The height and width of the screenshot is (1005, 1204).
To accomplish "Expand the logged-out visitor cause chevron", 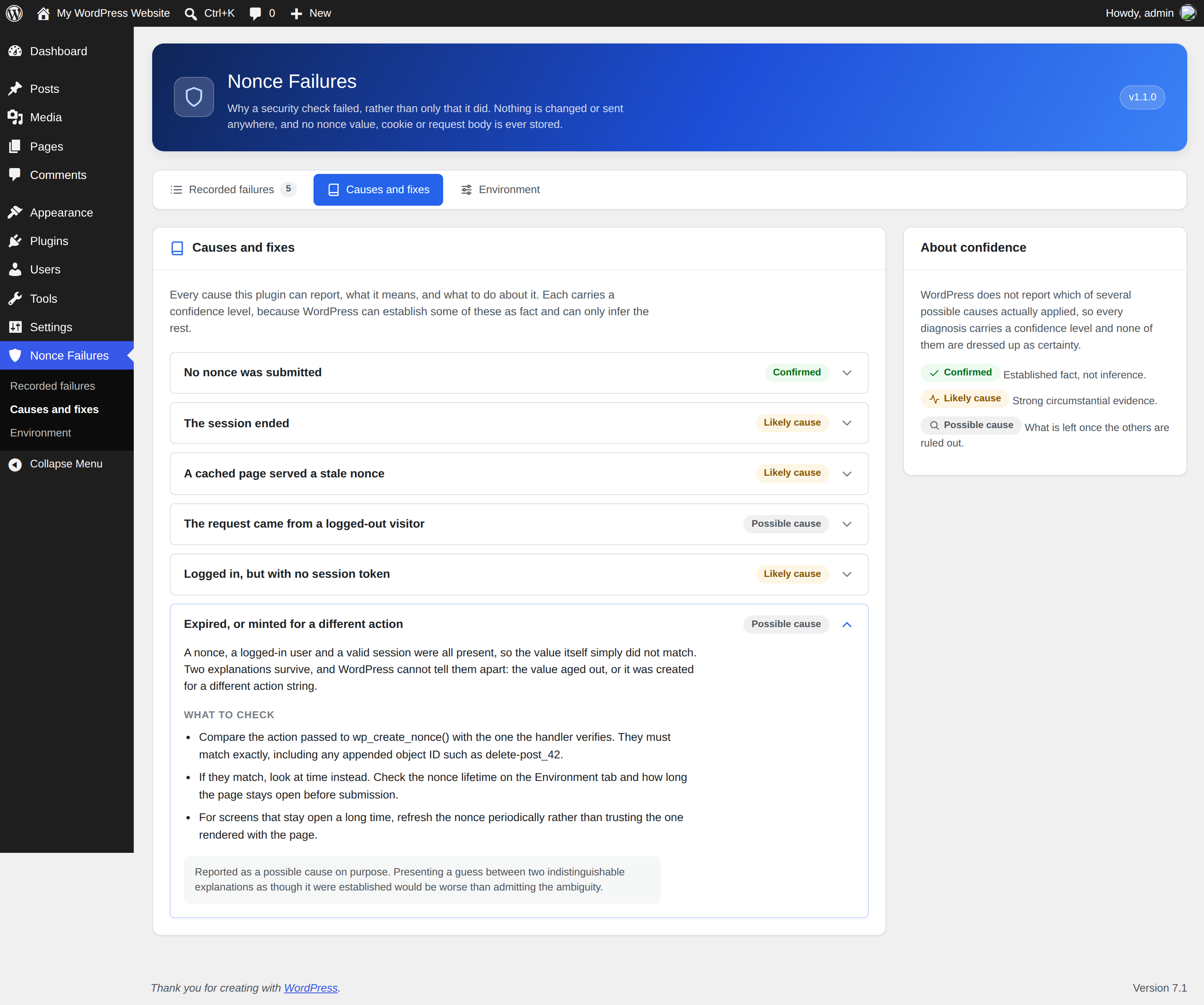I will (847, 524).
